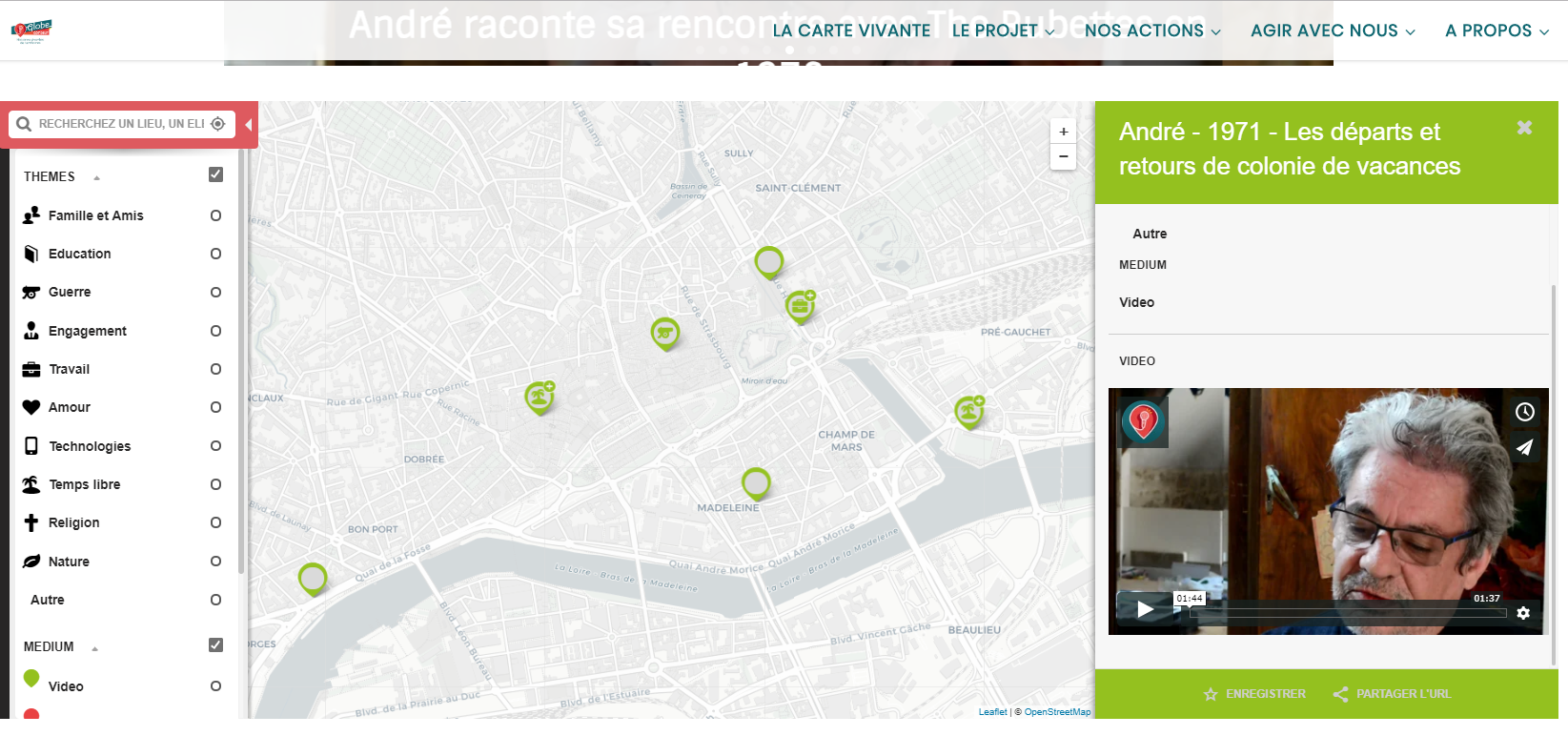Click PARTAGER L'URL button
This screenshot has width=1568, height=736.
[x=1392, y=694]
